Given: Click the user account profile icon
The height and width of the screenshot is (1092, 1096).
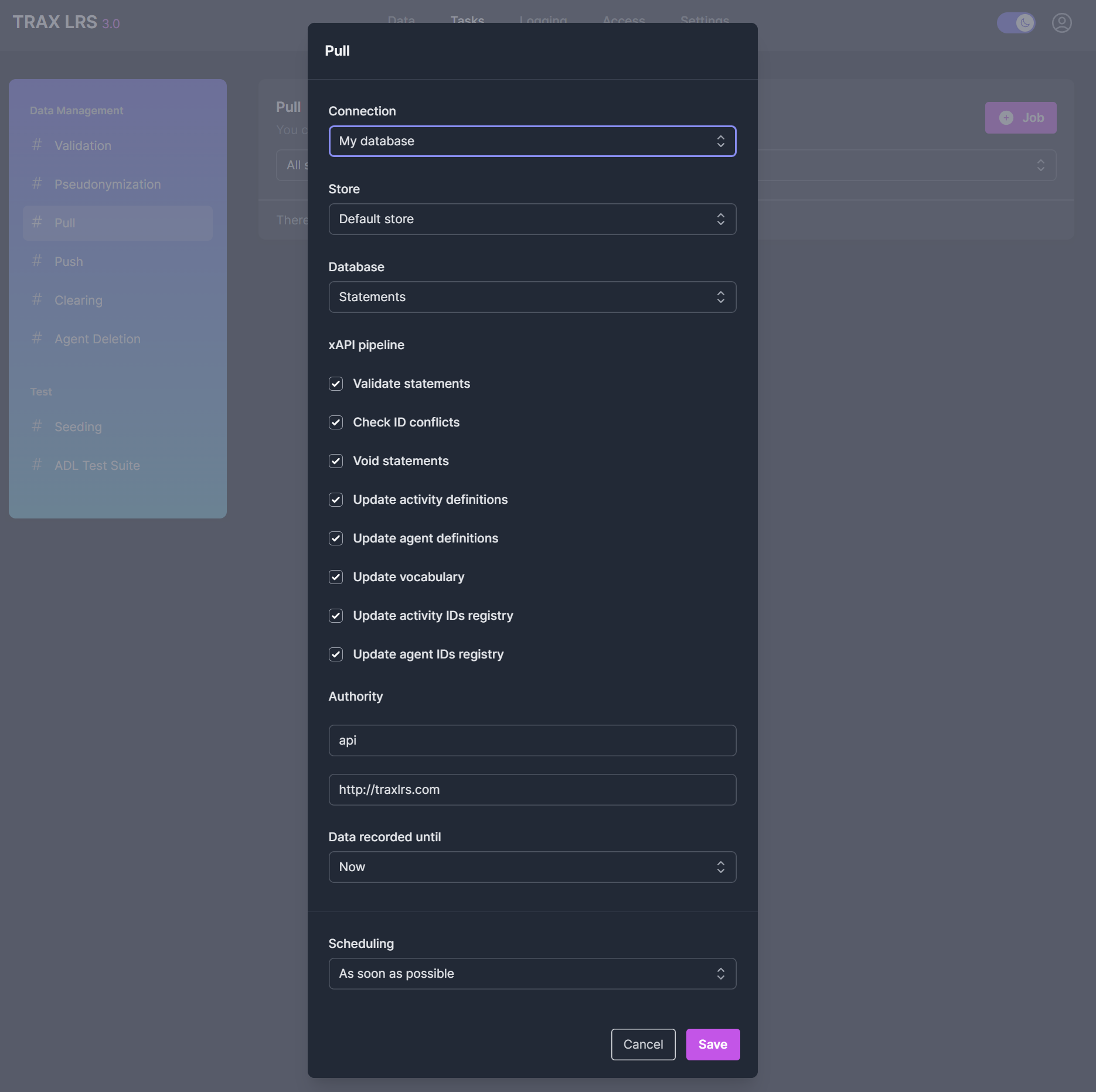Looking at the screenshot, I should point(1061,23).
